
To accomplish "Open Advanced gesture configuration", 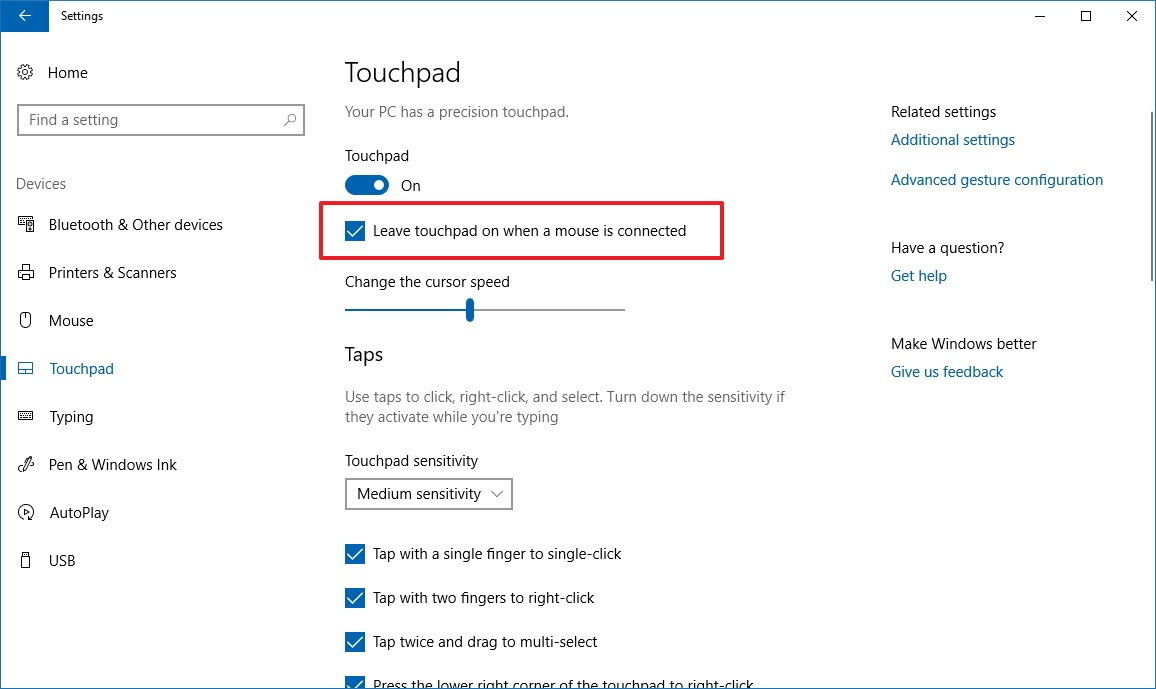I will click(x=996, y=180).
